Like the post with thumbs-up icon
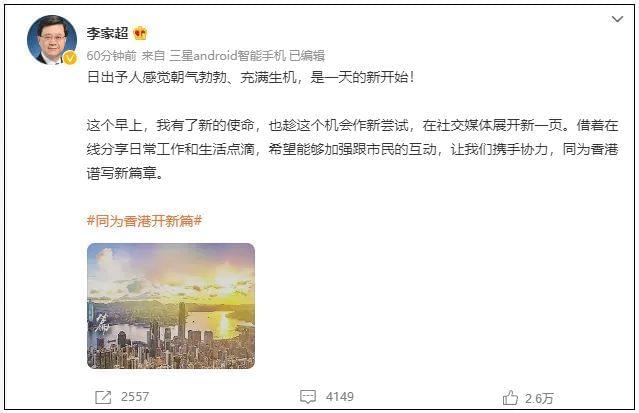The width and height of the screenshot is (639, 413). 510,398
